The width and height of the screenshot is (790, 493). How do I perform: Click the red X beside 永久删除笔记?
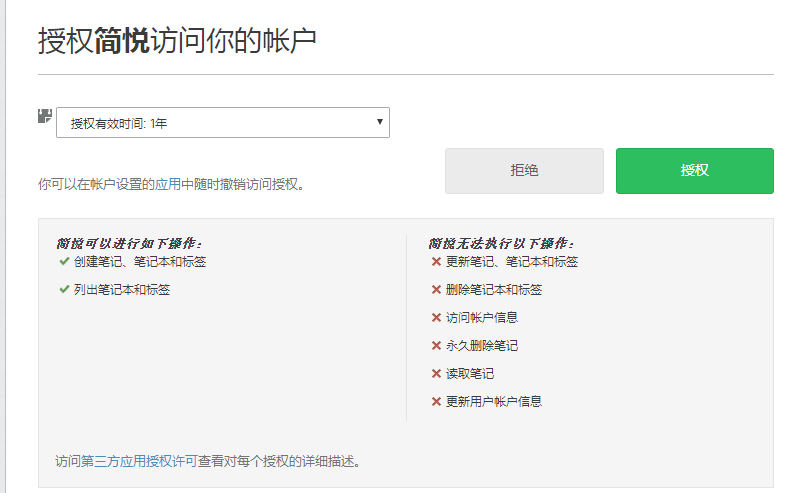tap(436, 345)
